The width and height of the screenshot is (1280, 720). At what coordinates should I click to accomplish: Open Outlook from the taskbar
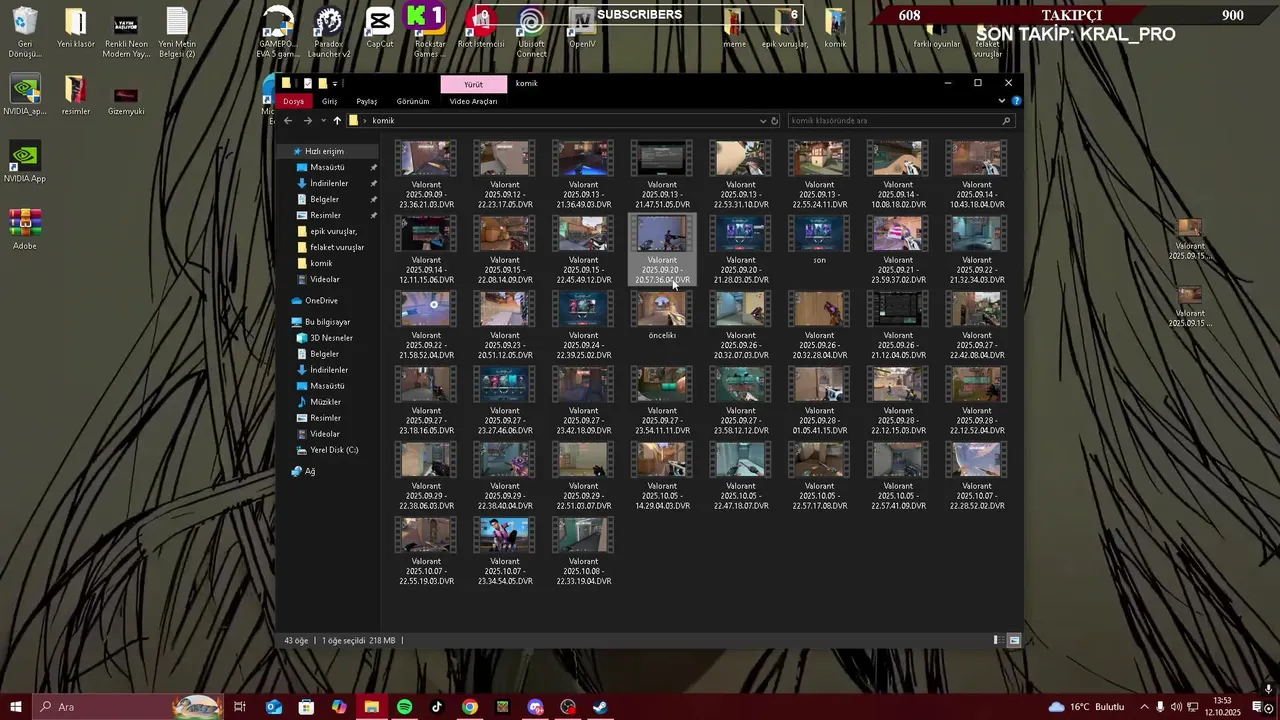(273, 707)
